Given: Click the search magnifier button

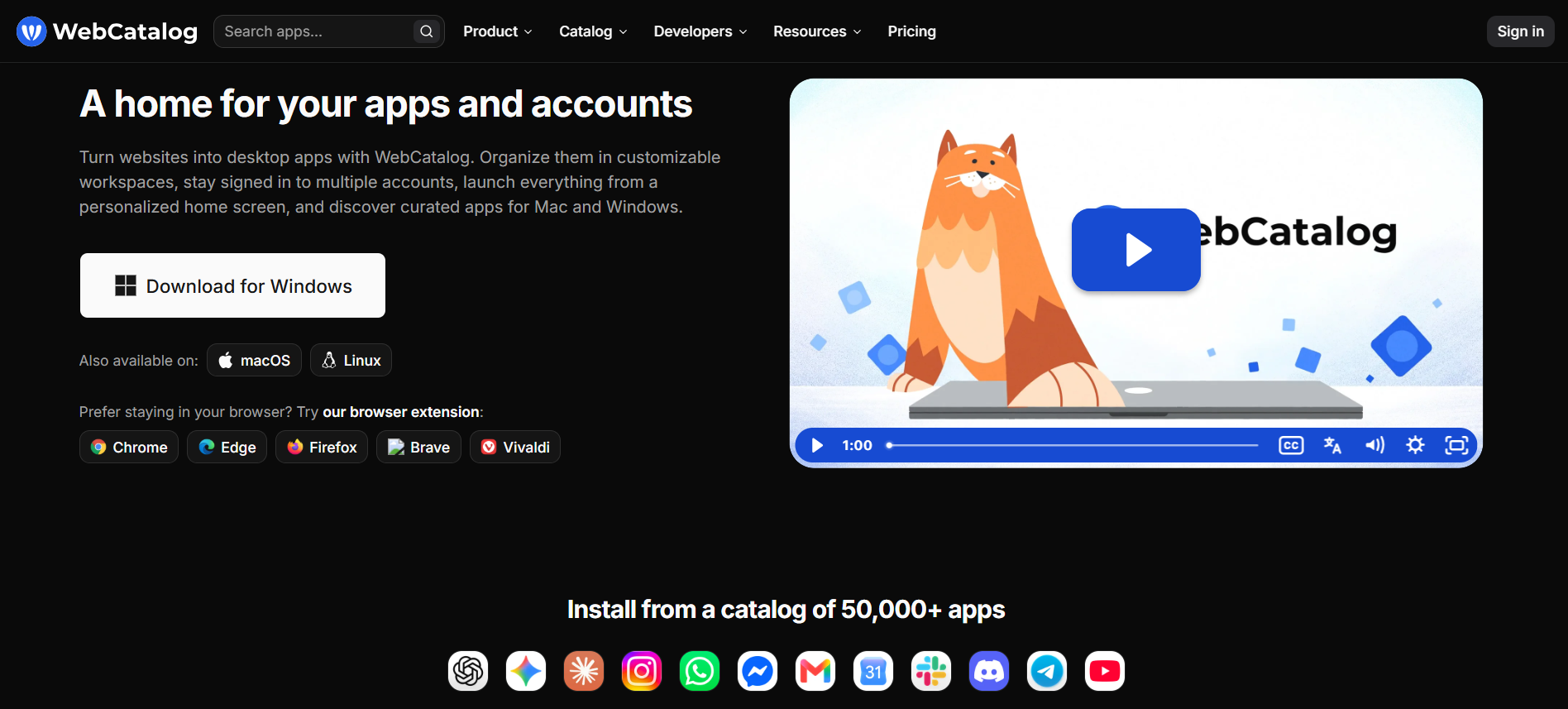Looking at the screenshot, I should (x=426, y=31).
